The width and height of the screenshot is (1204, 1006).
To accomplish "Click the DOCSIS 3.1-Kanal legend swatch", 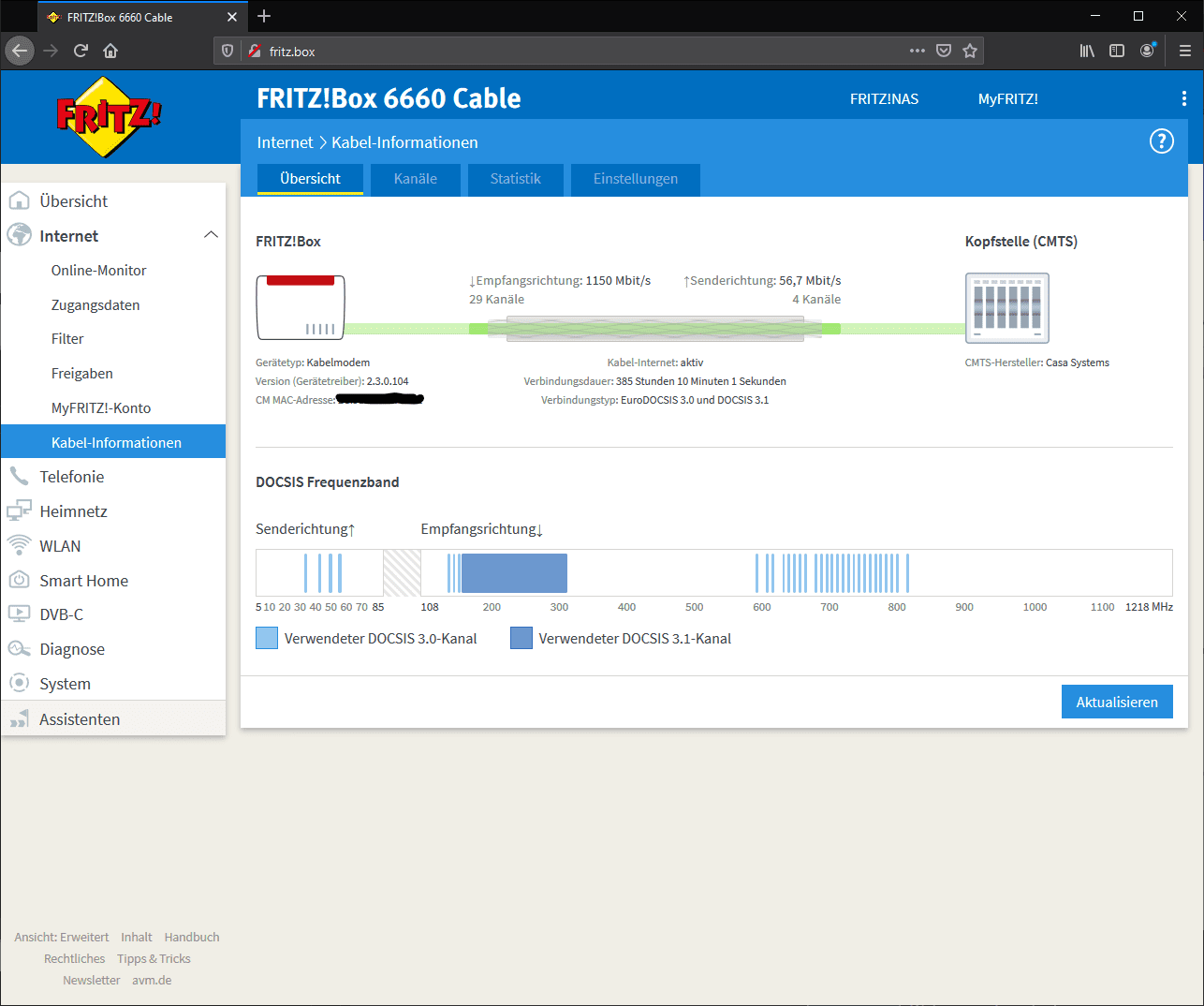I will 521,638.
